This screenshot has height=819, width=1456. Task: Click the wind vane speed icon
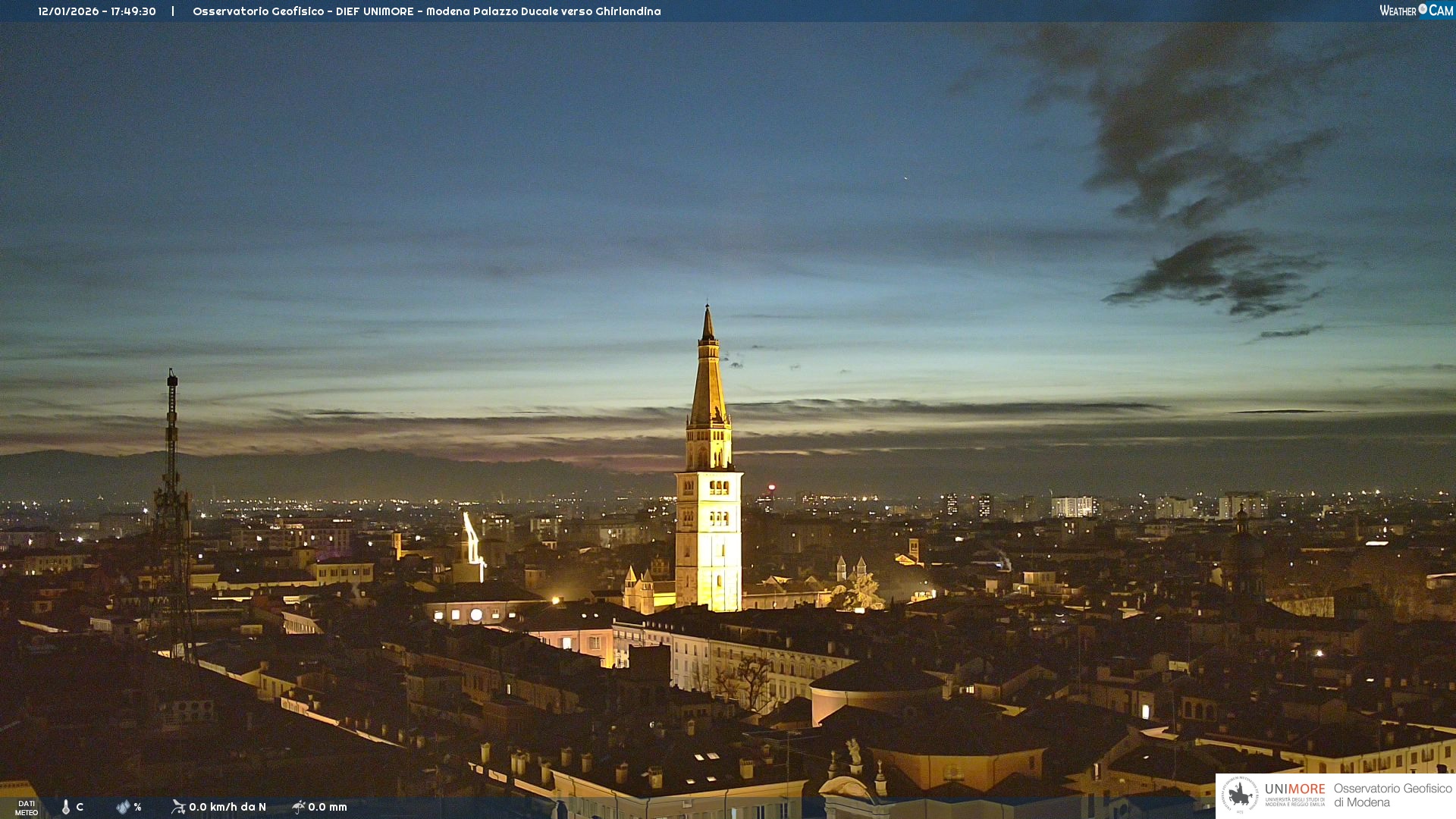click(x=178, y=807)
